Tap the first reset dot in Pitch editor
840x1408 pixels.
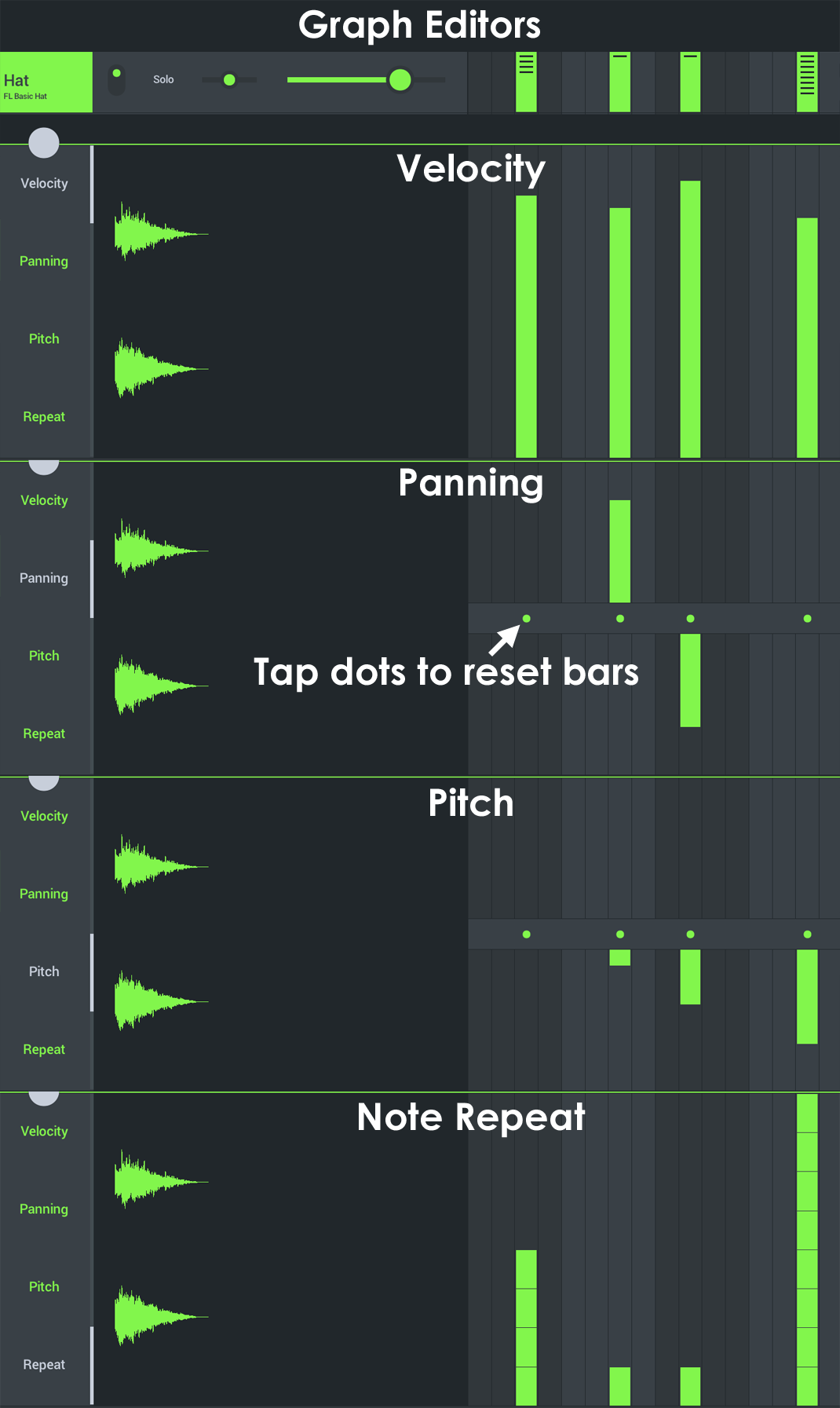click(526, 934)
